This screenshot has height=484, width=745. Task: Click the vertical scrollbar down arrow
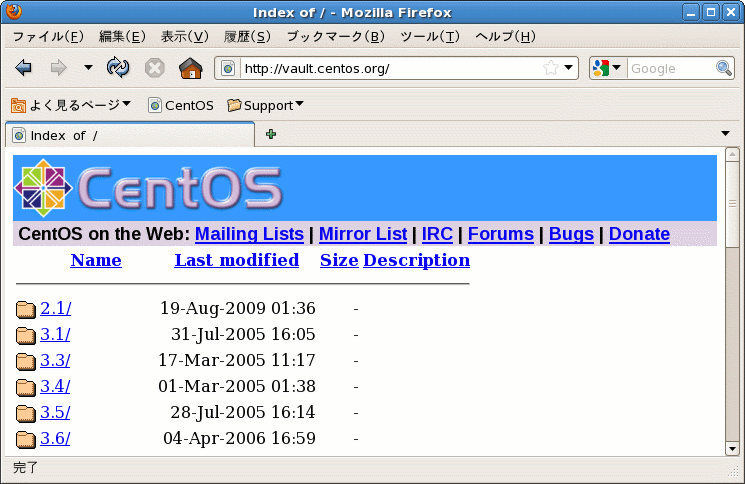point(732,449)
